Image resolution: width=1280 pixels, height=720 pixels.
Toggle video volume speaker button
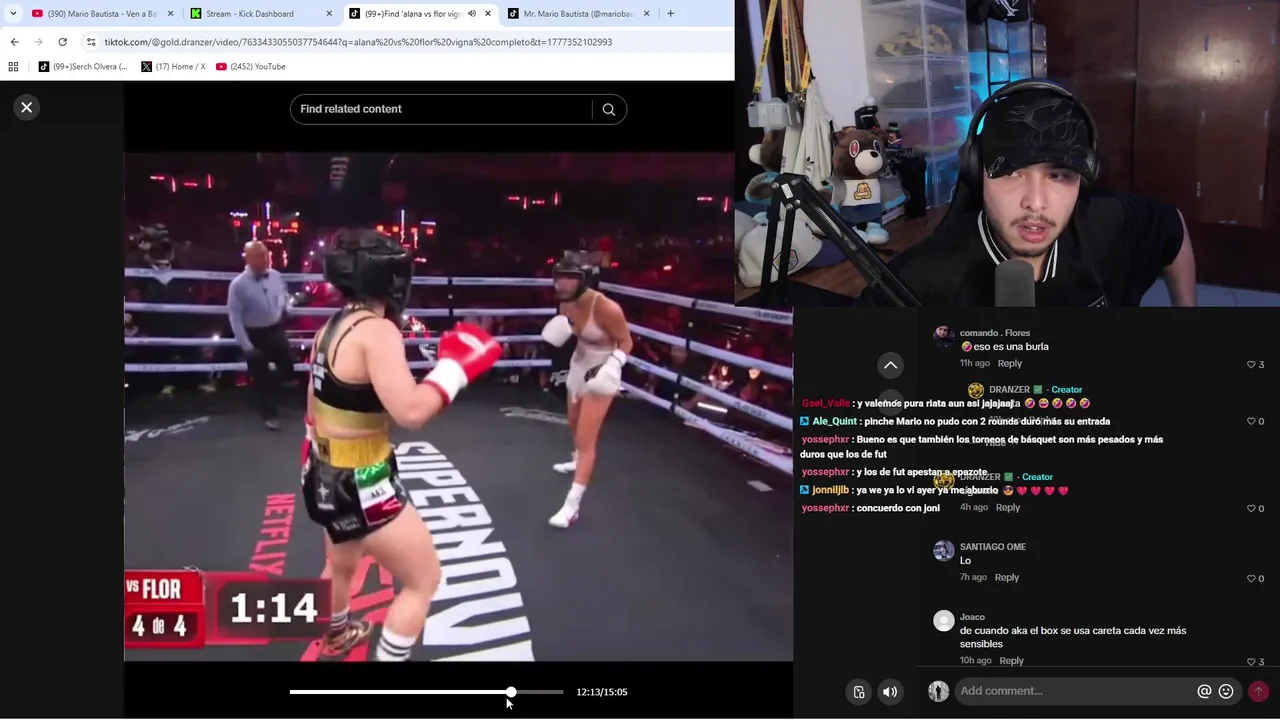(890, 692)
